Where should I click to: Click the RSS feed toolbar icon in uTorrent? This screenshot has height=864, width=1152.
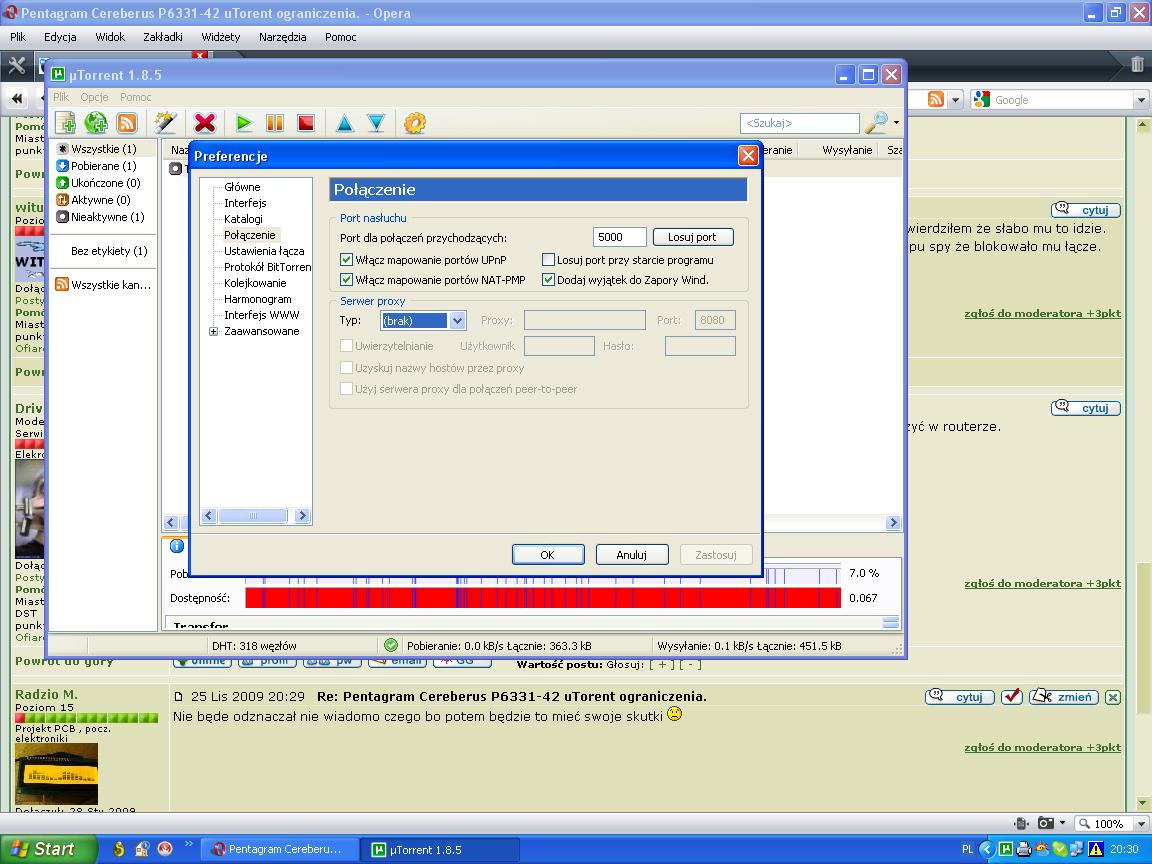(x=126, y=123)
